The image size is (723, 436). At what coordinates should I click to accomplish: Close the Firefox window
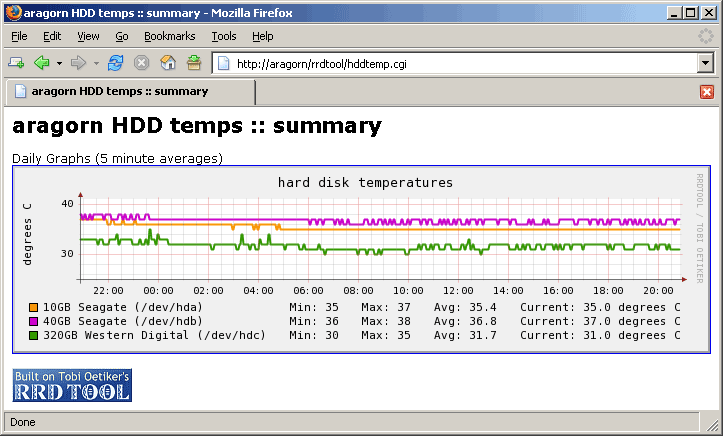point(709,12)
